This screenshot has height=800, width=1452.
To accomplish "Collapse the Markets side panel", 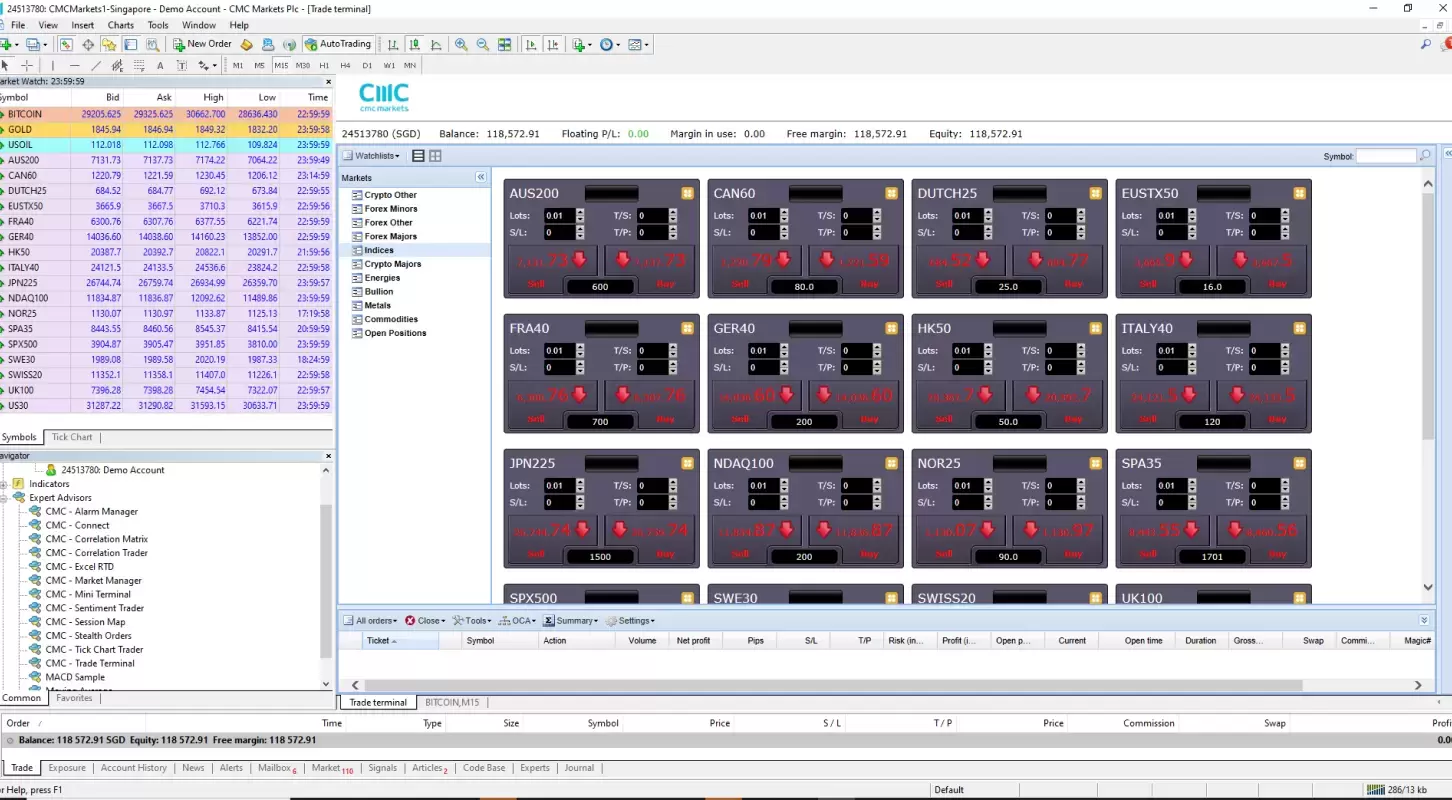I will click(480, 177).
